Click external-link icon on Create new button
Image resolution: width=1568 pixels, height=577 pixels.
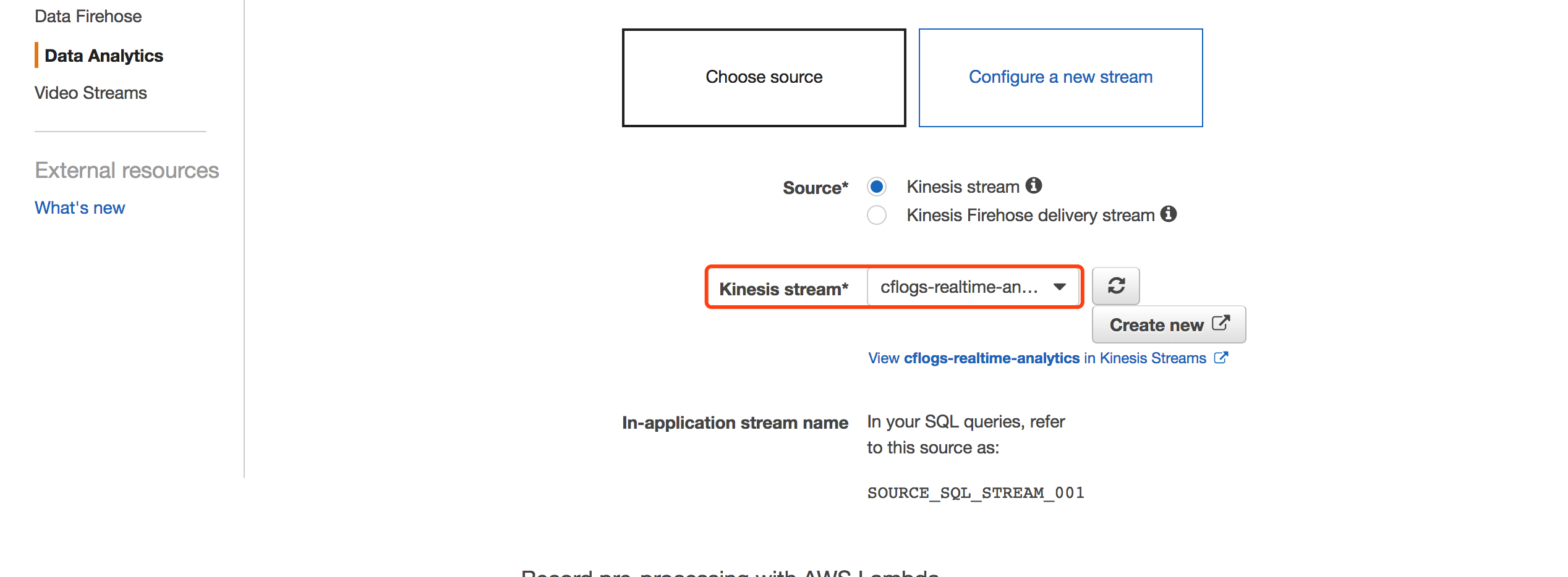[x=1221, y=324]
